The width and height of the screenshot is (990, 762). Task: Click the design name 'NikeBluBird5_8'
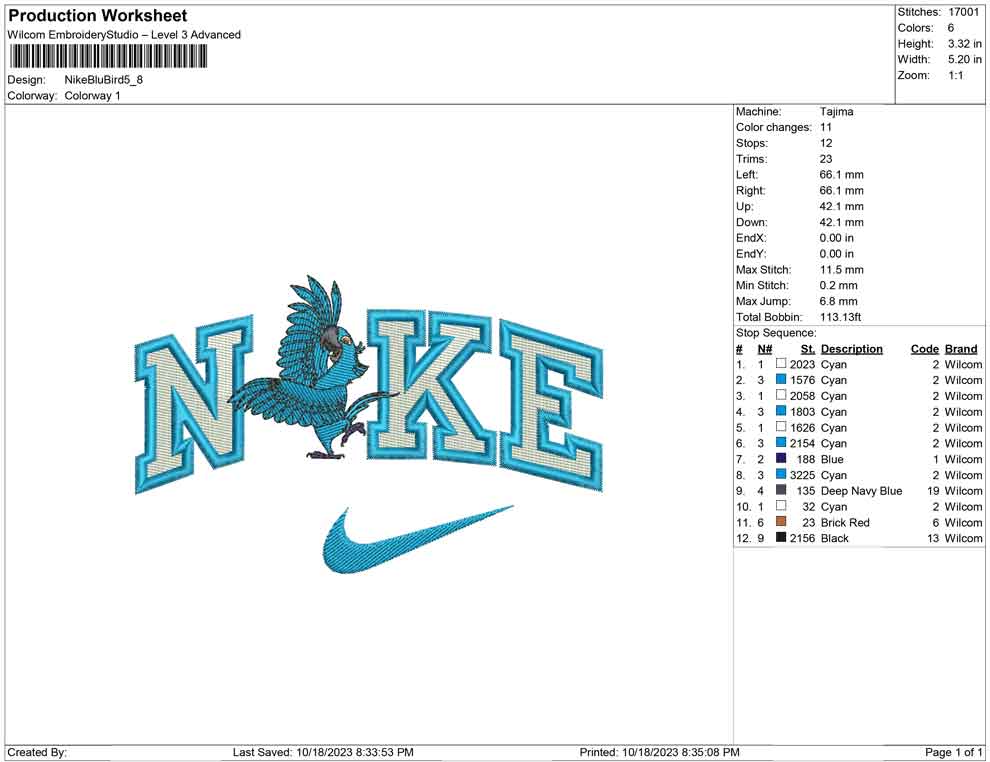click(104, 80)
